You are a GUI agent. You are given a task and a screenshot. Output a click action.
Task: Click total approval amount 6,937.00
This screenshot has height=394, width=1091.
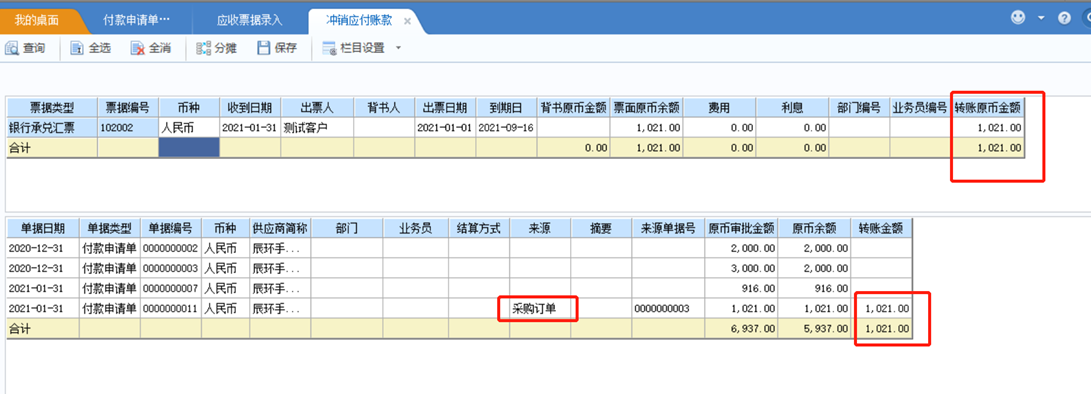tap(741, 329)
